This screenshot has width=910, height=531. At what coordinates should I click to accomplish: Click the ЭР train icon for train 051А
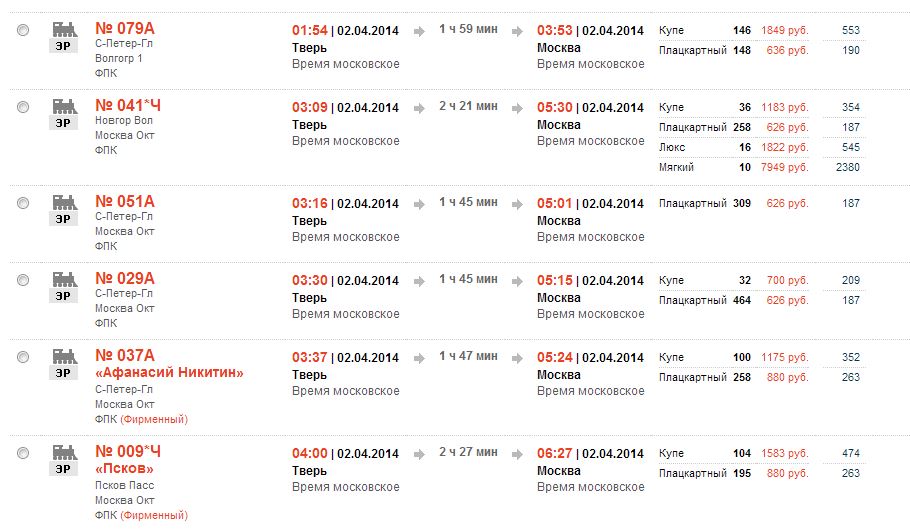(64, 209)
